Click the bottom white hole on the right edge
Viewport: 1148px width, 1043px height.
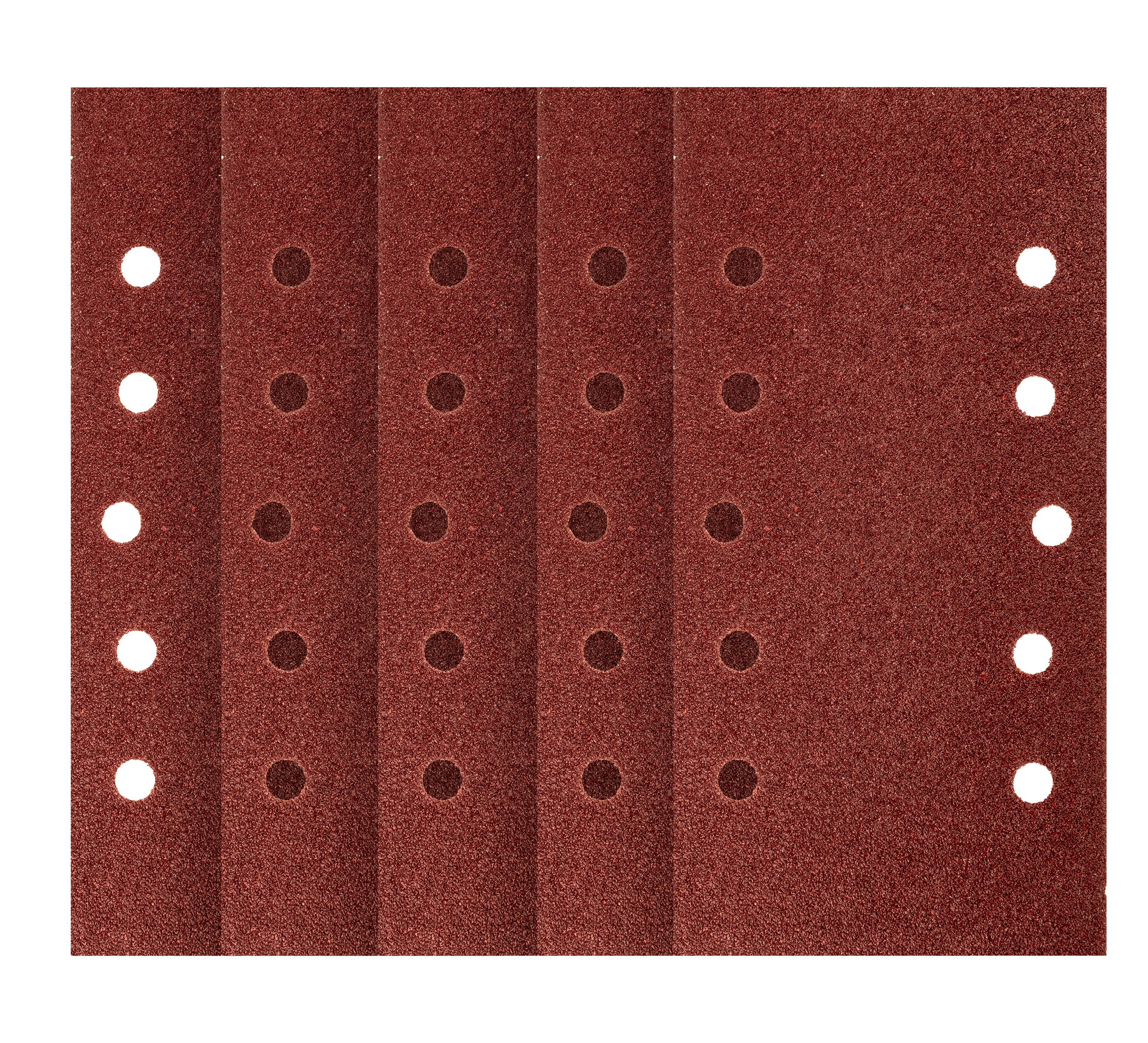1032,783
